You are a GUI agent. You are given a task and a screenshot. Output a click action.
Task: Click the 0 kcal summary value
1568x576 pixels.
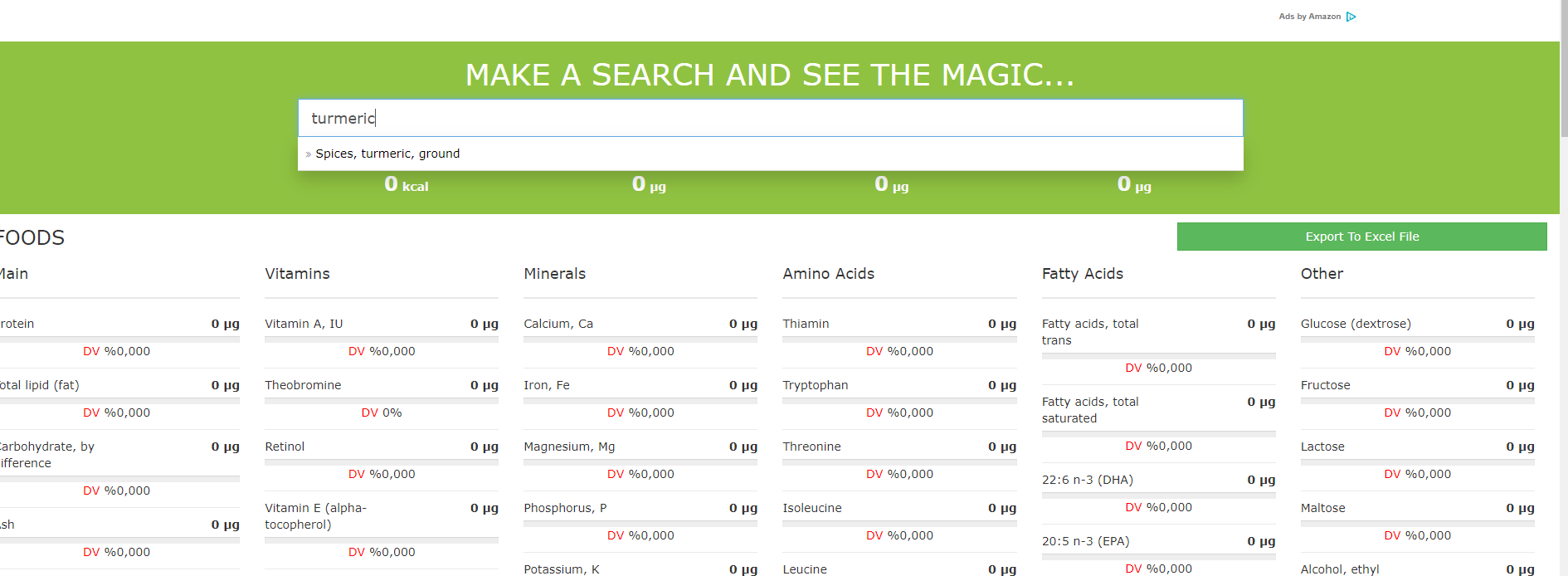pyautogui.click(x=406, y=184)
